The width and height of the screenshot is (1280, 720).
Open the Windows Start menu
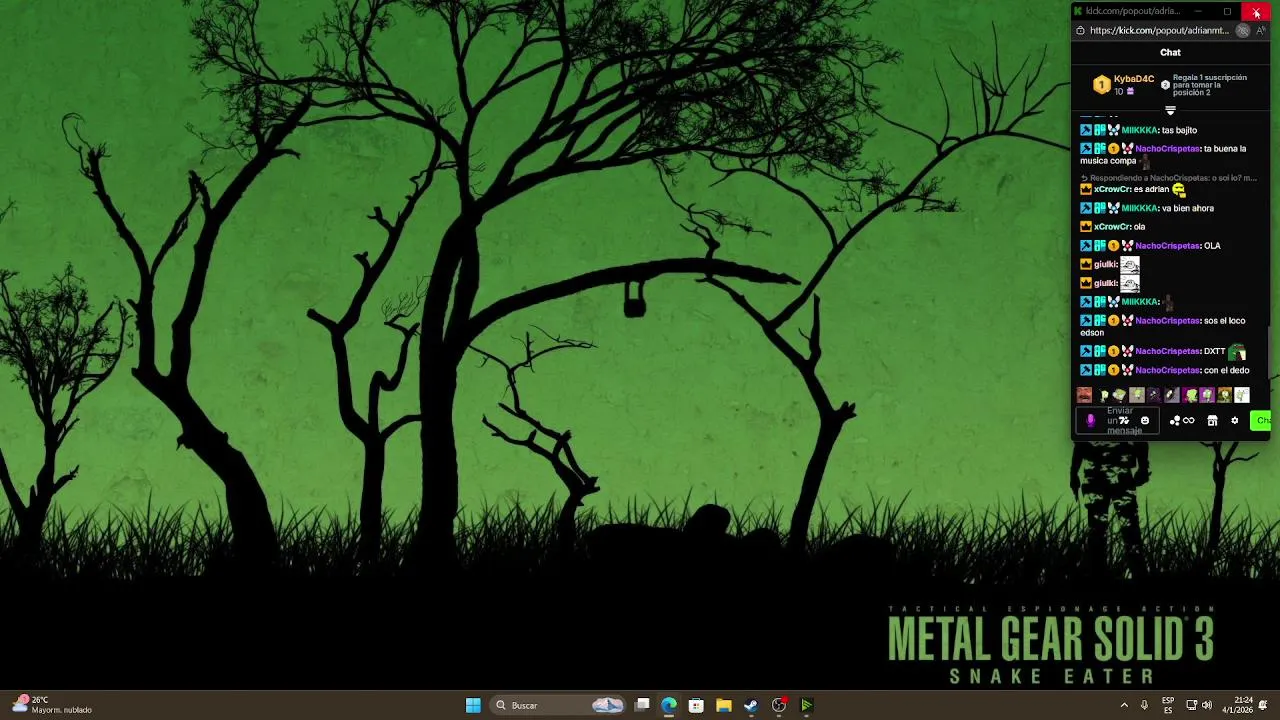(x=473, y=705)
